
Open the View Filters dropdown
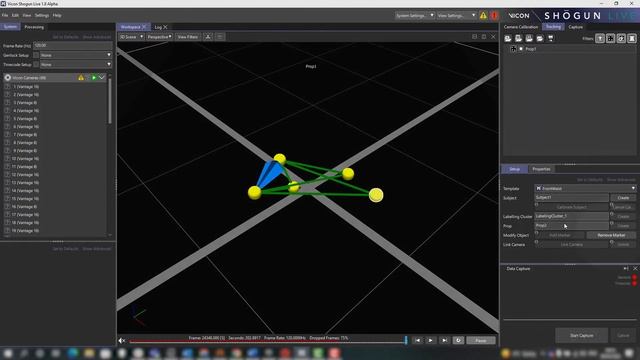tap(188, 37)
